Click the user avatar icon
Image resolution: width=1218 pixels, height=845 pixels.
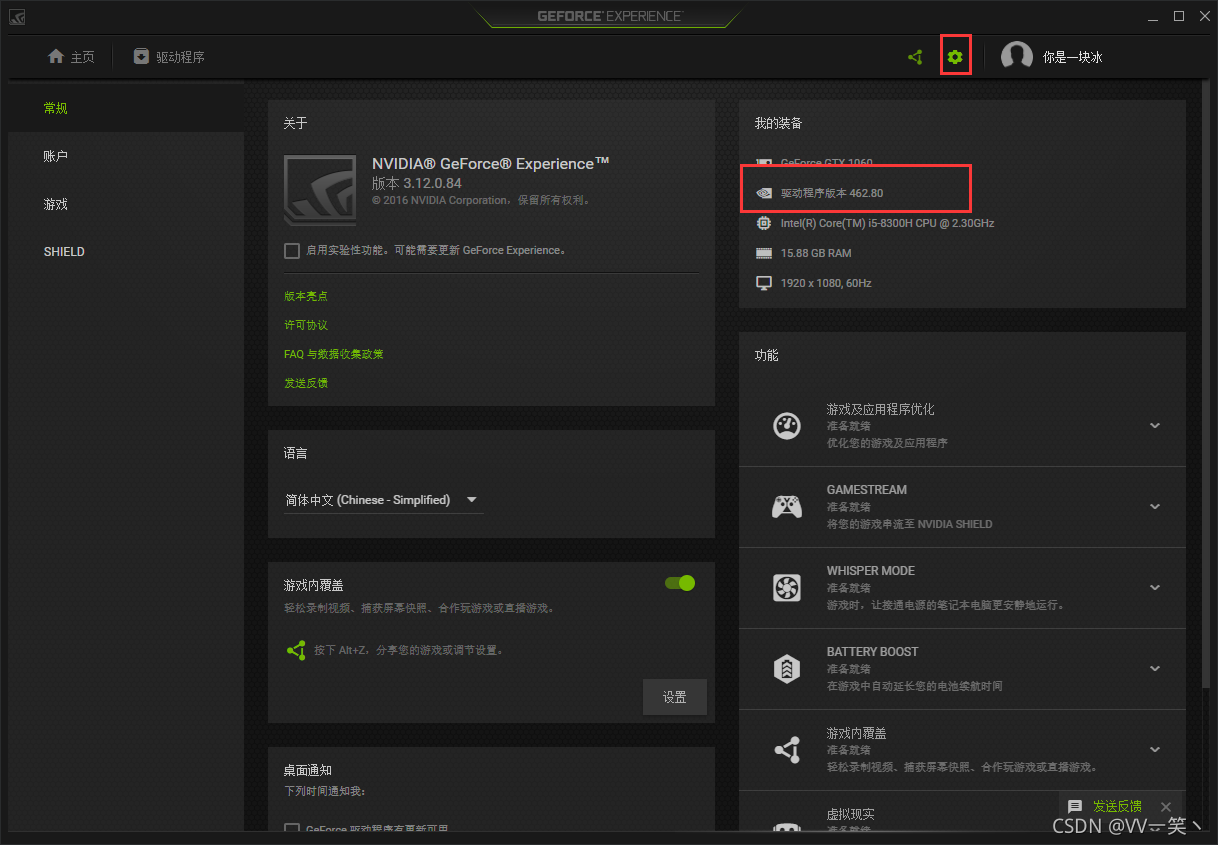(1016, 57)
